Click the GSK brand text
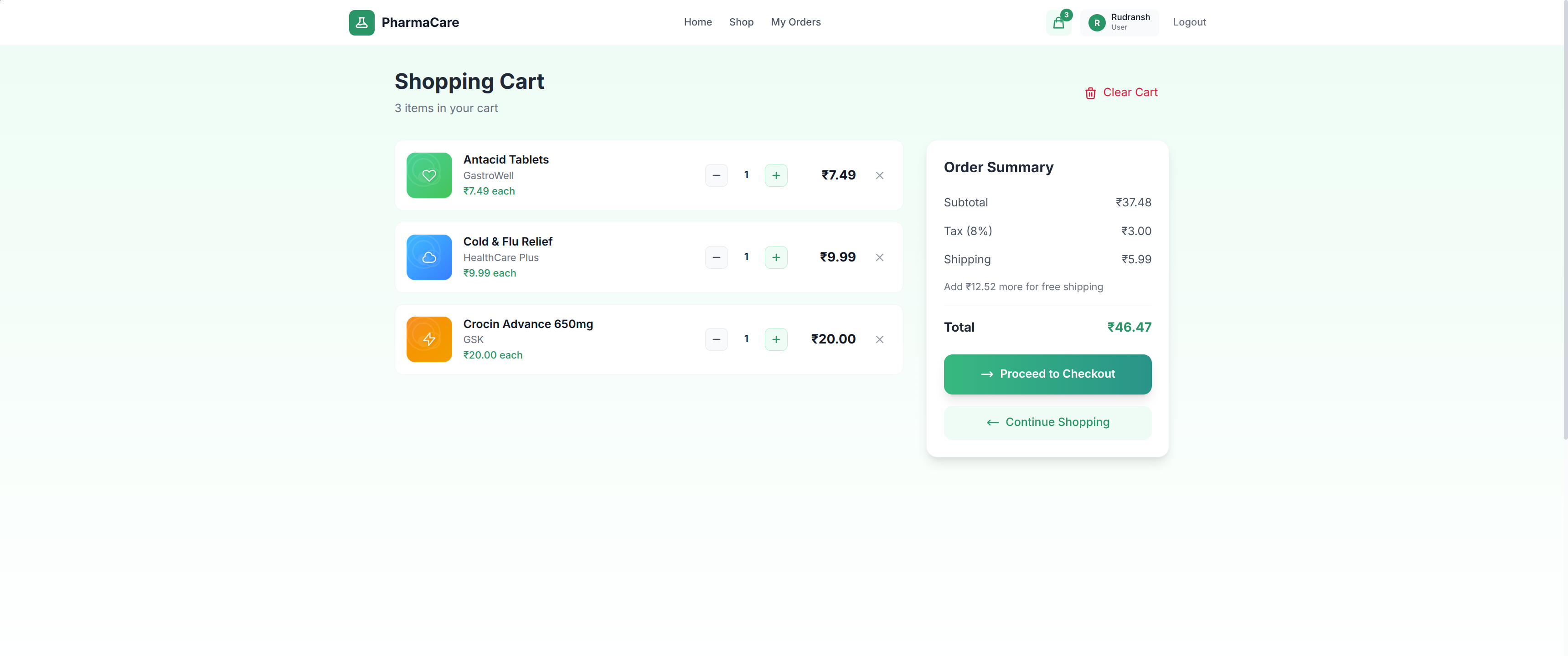The height and width of the screenshot is (656, 1568). pos(473,339)
